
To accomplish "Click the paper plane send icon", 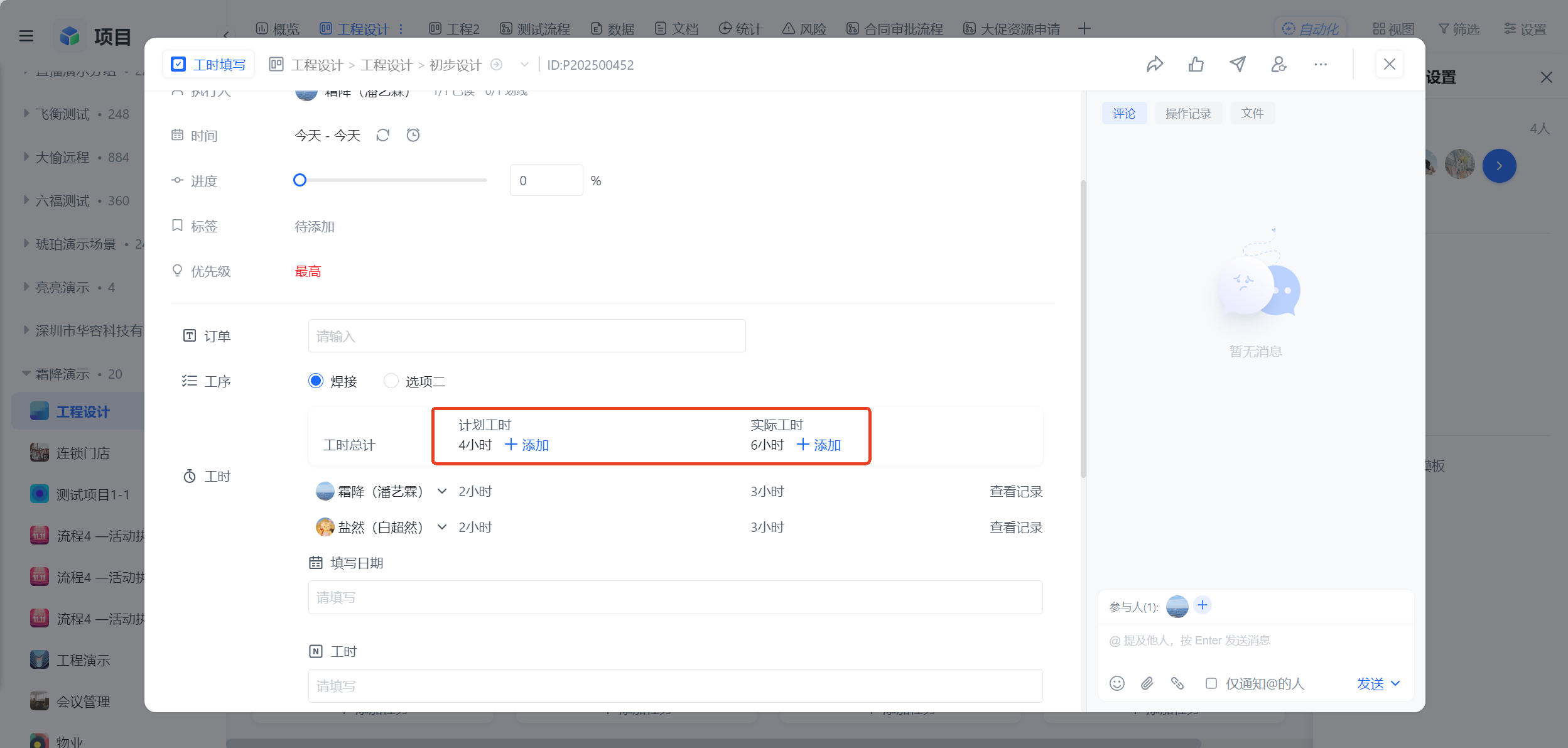I will click(1238, 64).
